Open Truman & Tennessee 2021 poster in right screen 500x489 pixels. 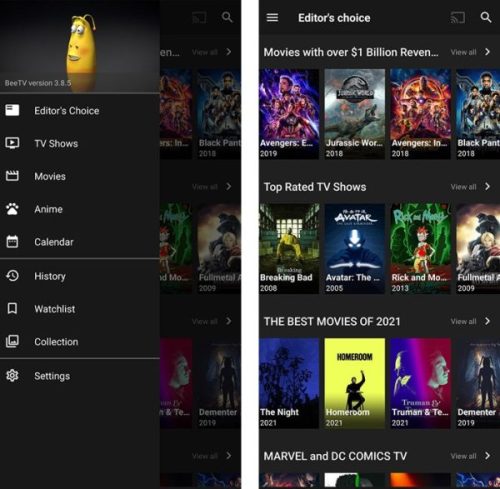[420, 383]
